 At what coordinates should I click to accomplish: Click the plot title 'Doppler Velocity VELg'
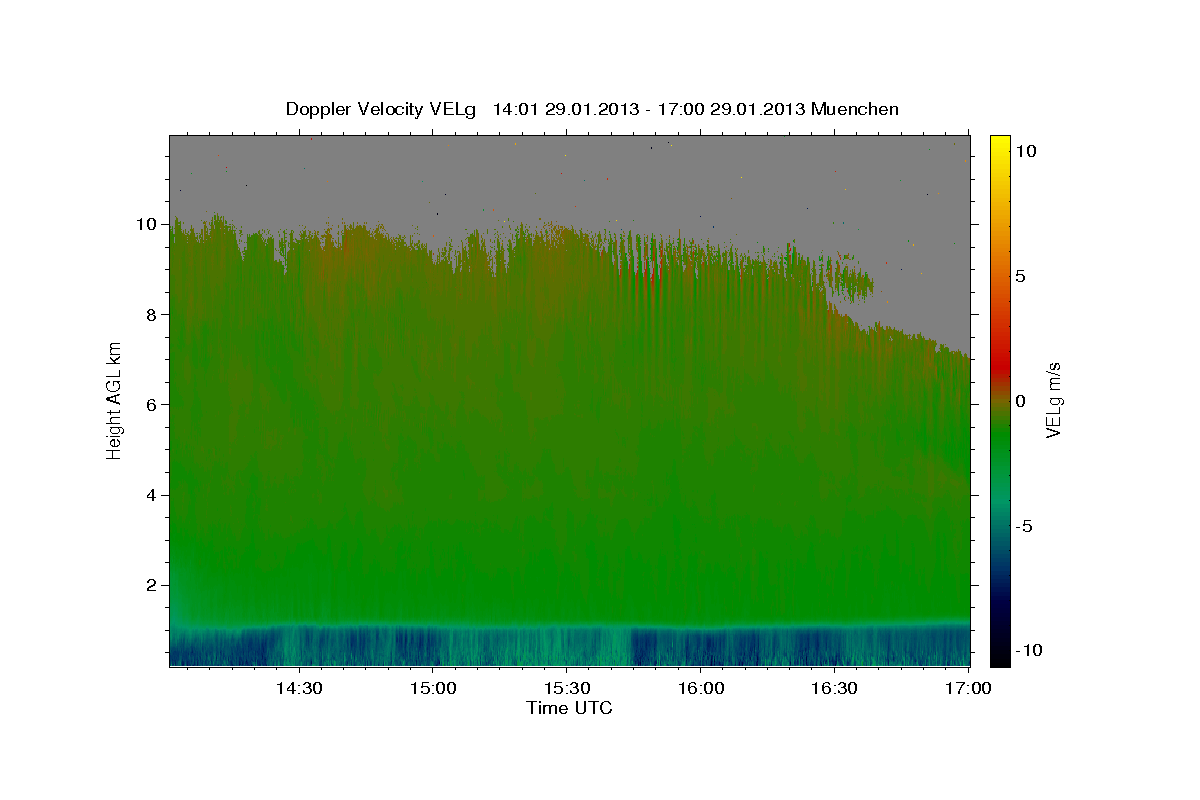383,109
